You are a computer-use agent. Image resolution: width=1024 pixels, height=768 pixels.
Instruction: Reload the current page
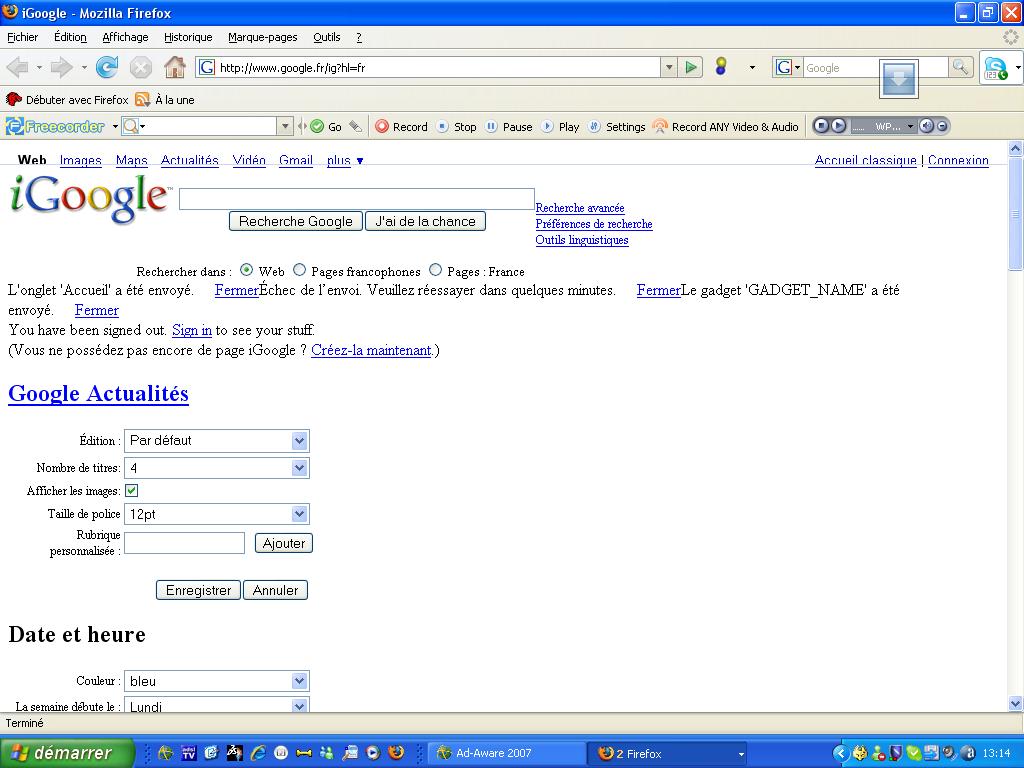(x=106, y=67)
